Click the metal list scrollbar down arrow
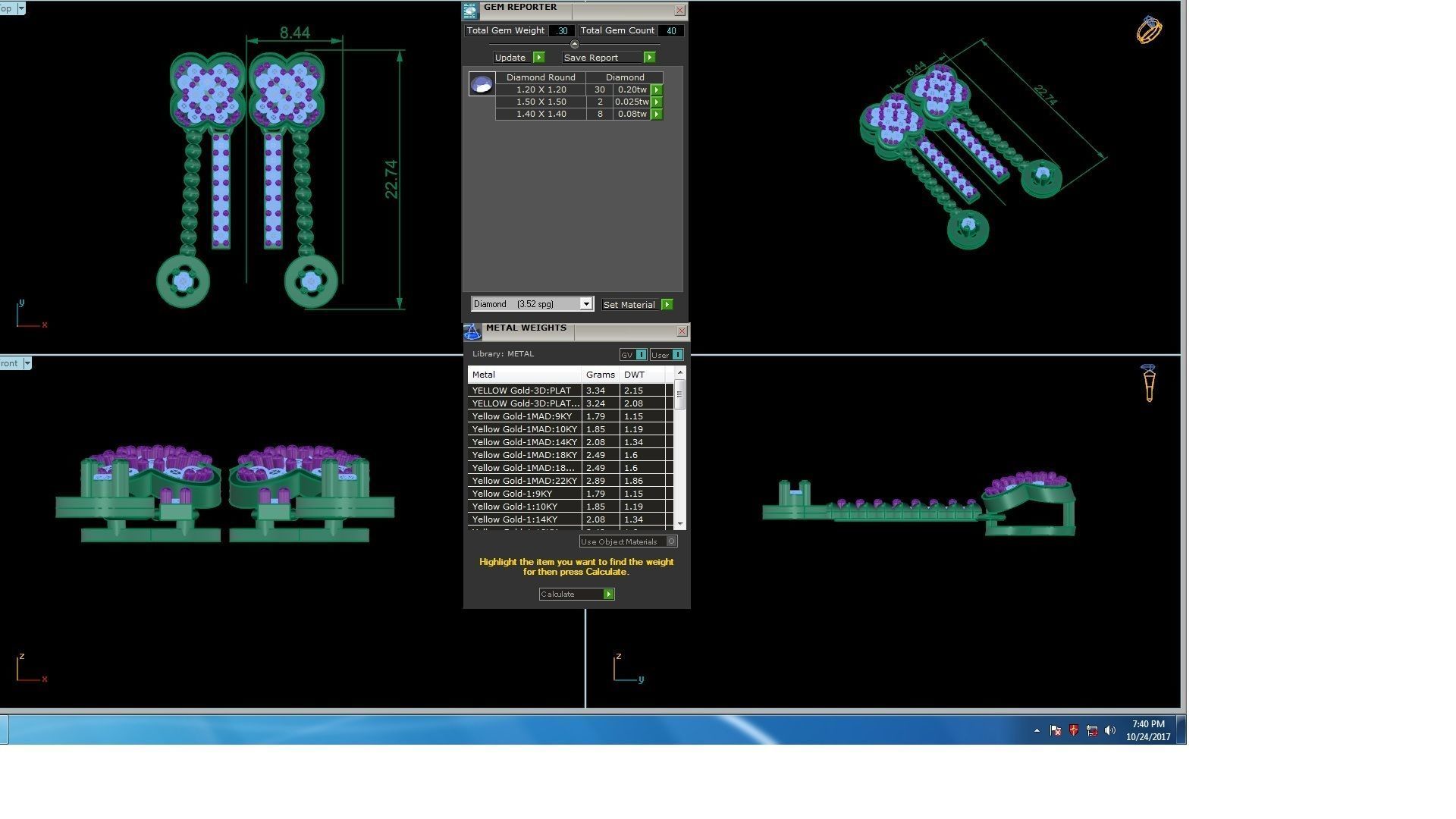 click(679, 524)
